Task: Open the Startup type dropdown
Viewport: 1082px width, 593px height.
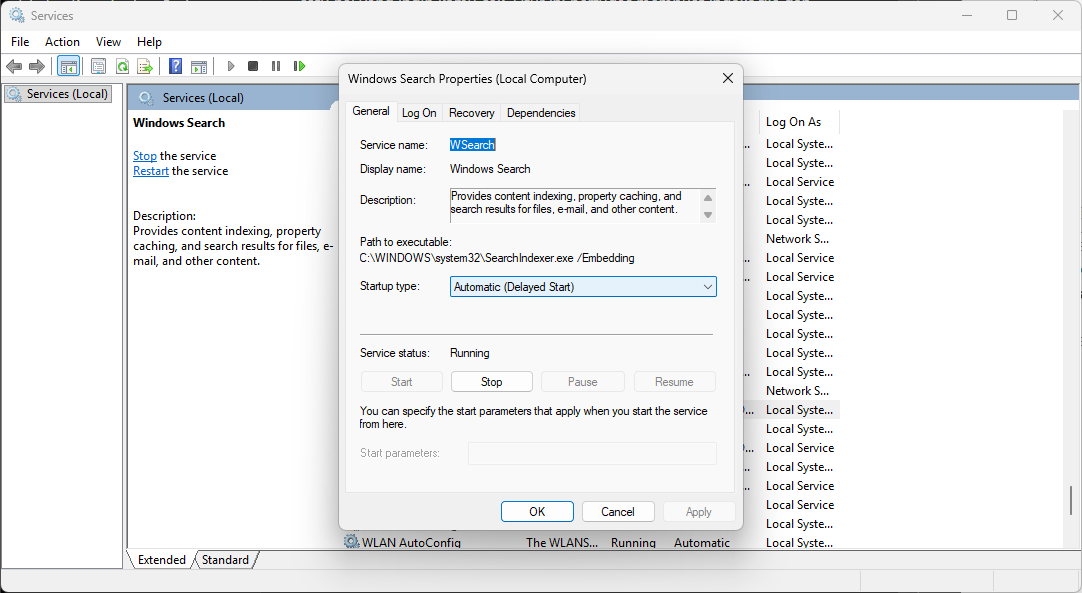Action: (583, 286)
